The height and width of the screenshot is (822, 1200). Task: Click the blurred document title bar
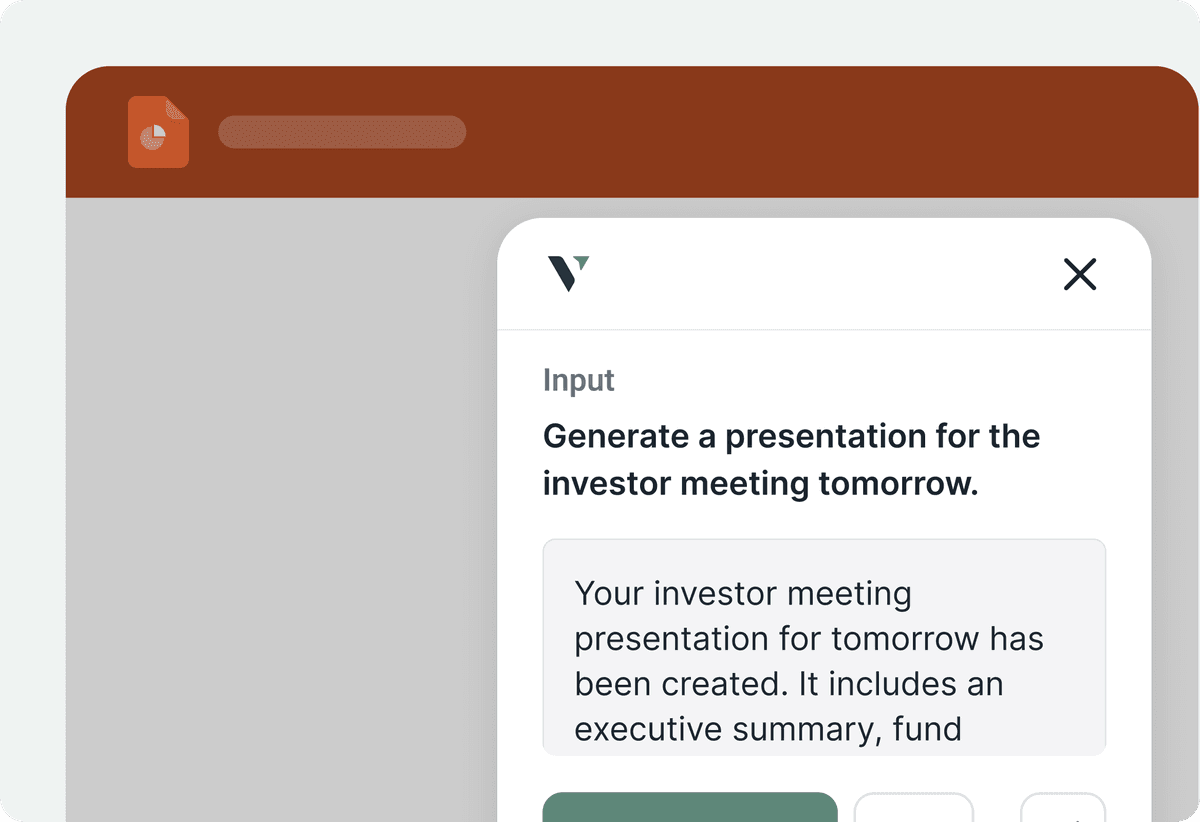pos(342,132)
